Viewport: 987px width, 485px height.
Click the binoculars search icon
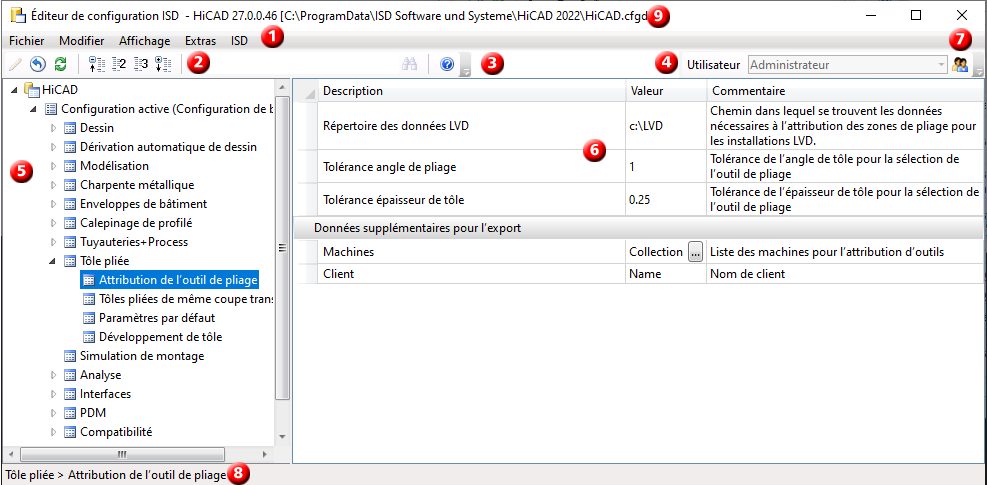point(410,64)
